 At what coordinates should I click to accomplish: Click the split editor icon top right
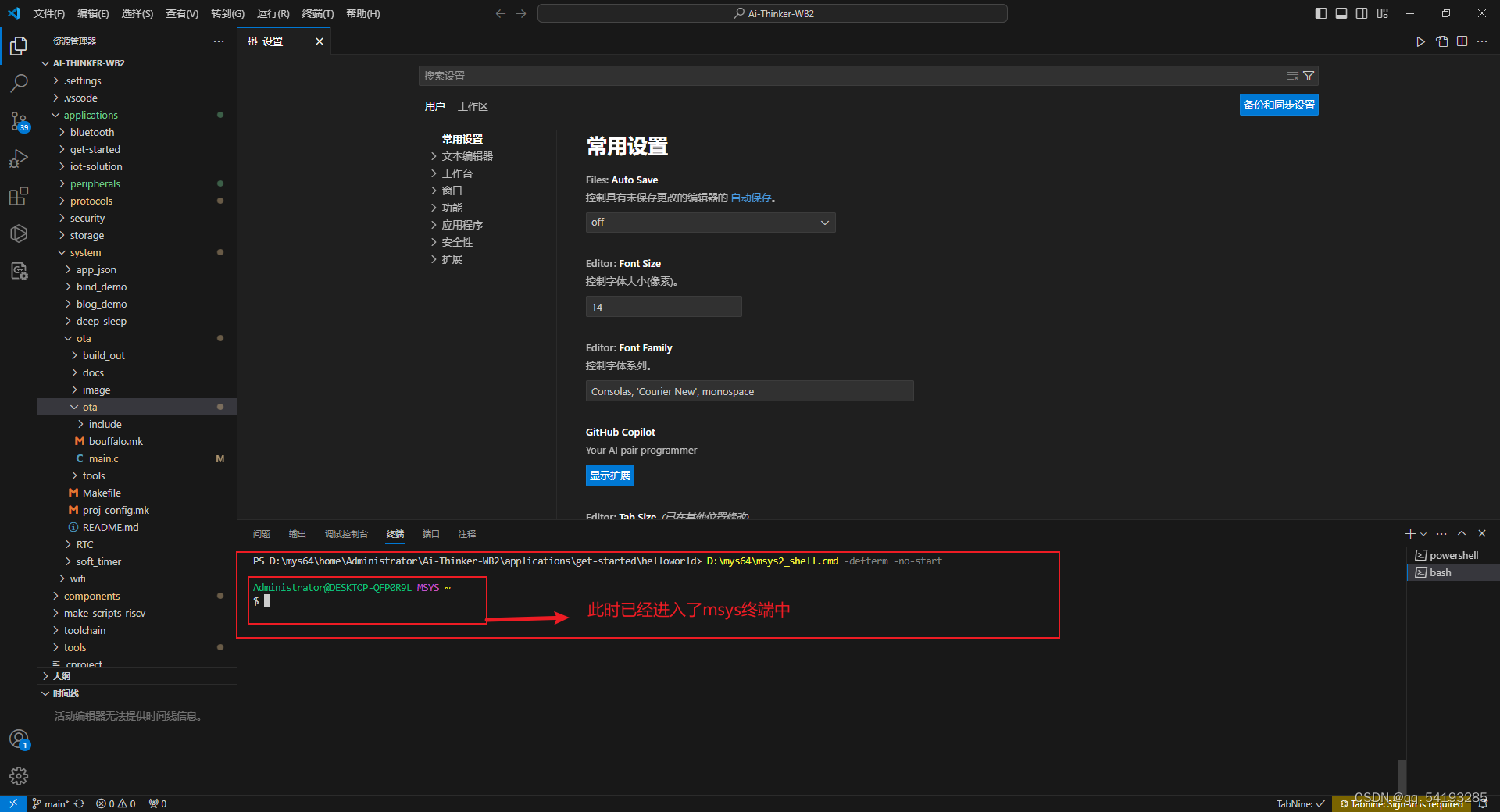click(x=1462, y=41)
